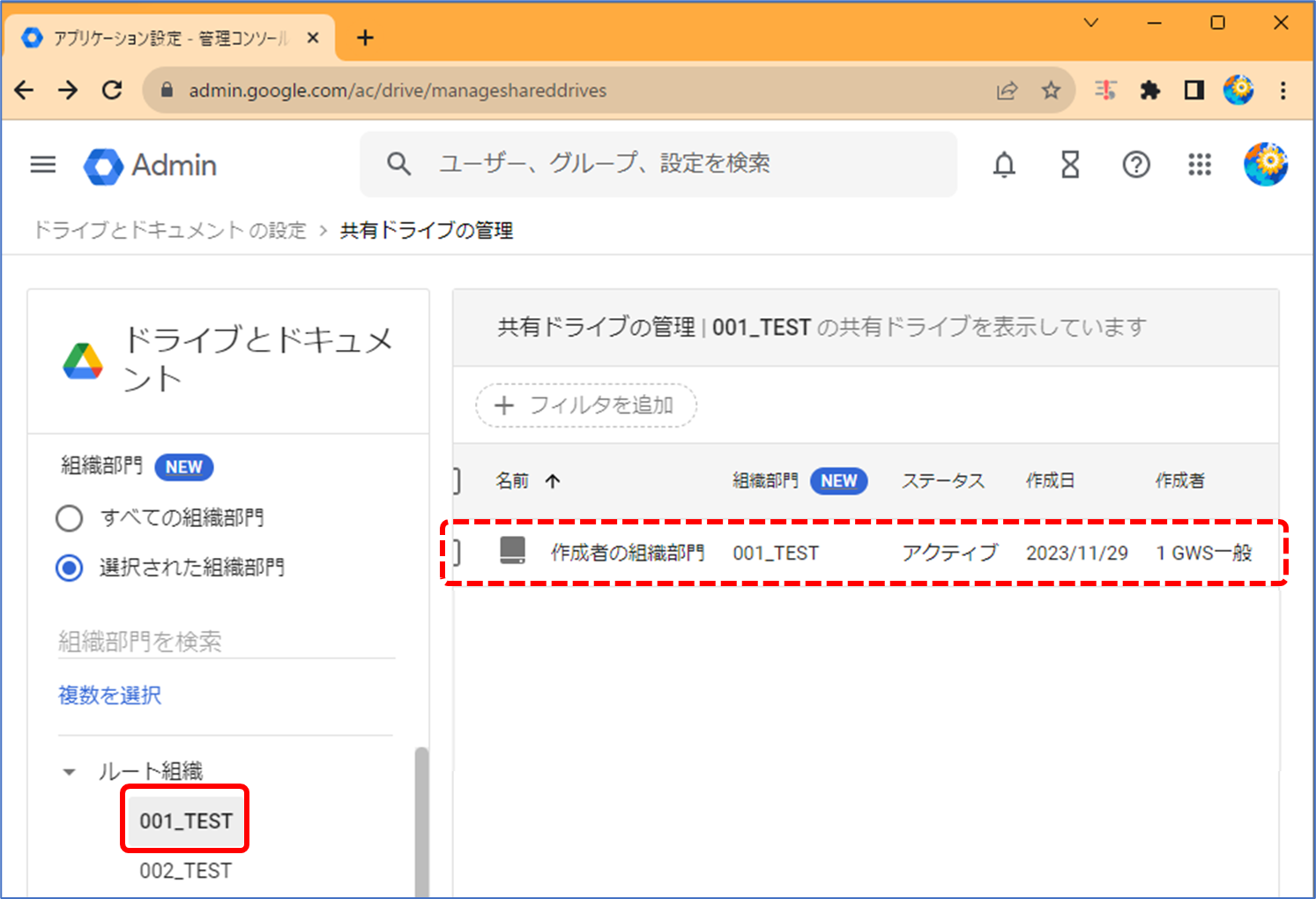The height and width of the screenshot is (899, 1316).
Task: Click the NEW badge beside sidebar 組織部門
Action: (x=184, y=467)
